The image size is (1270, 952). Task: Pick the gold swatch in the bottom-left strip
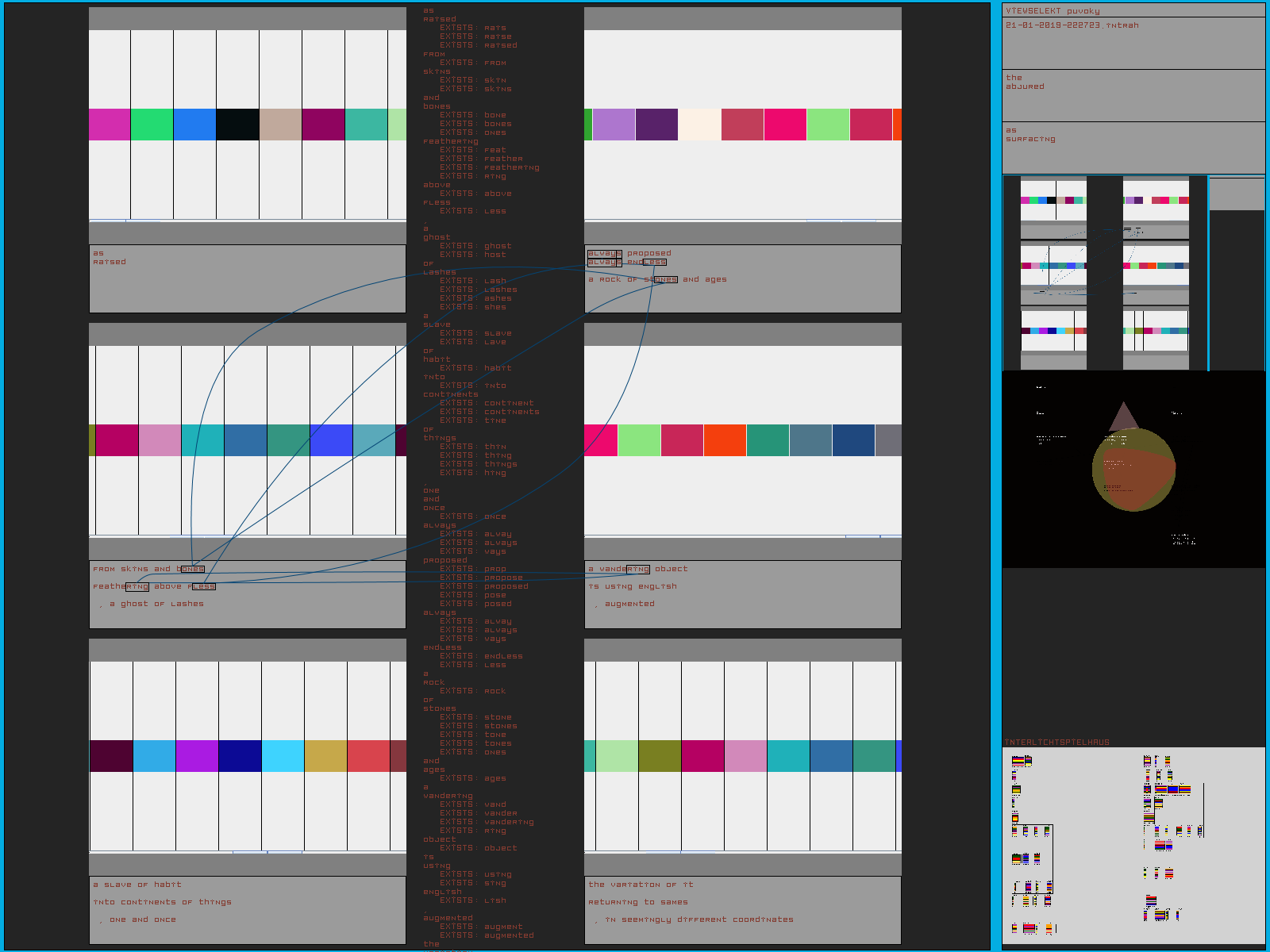325,756
